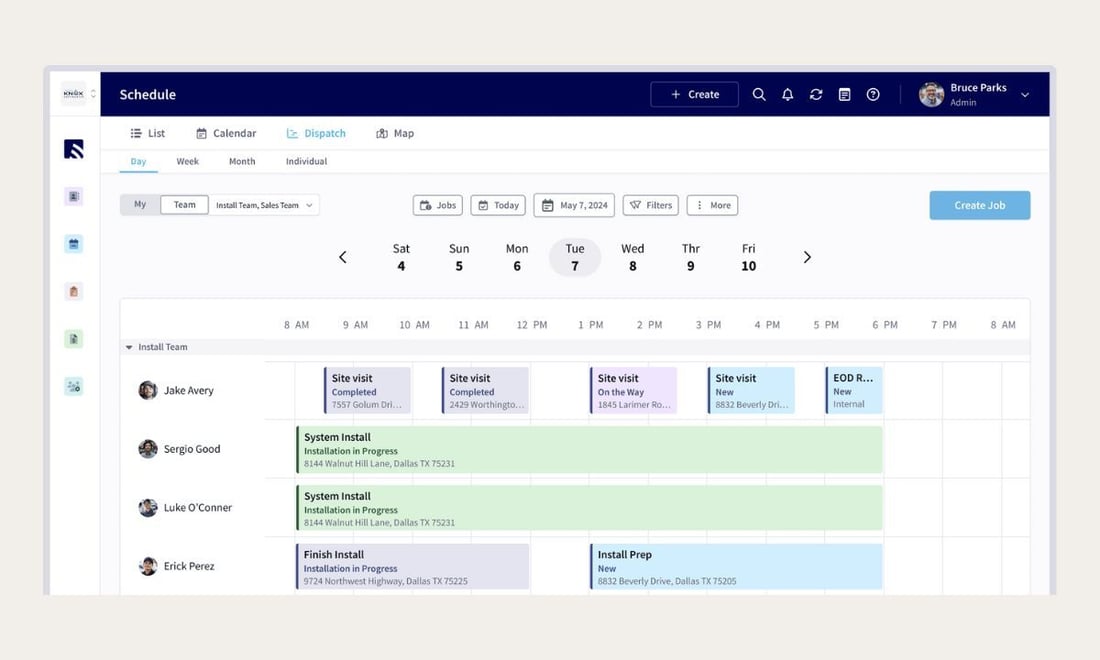Click Luke O'Conner's avatar
The width and height of the screenshot is (1100, 660).
pyautogui.click(x=147, y=507)
